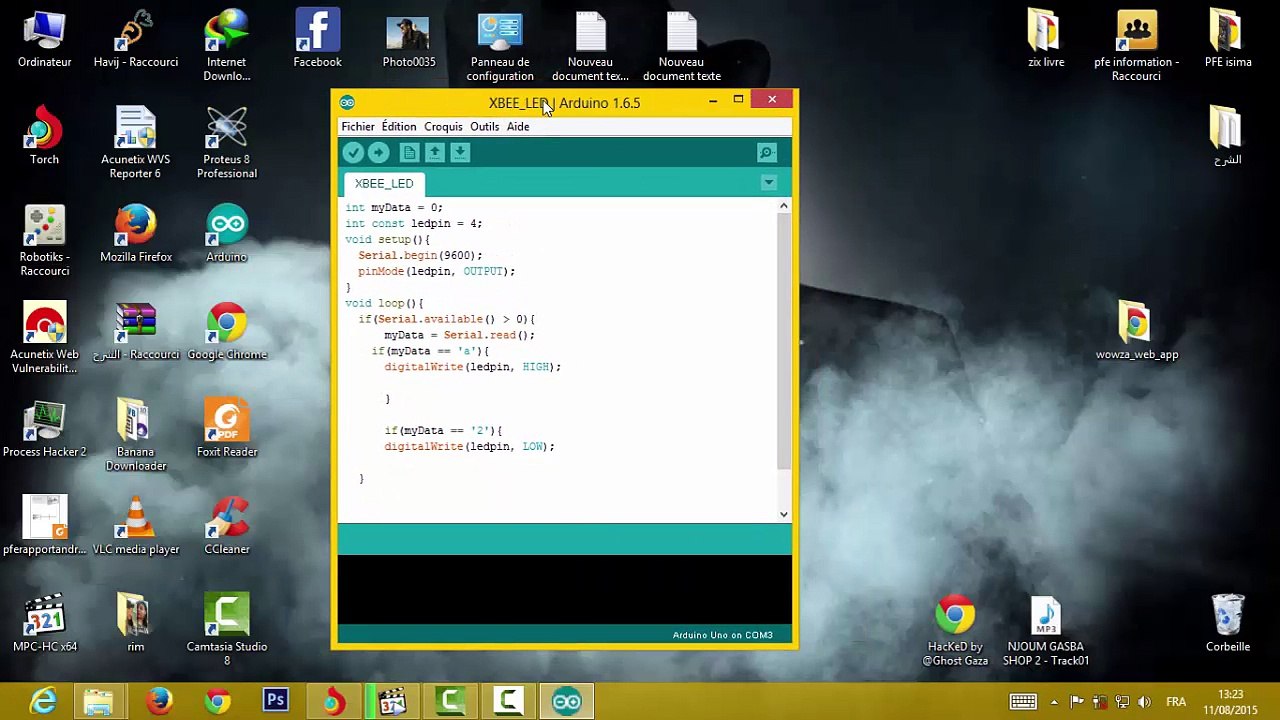The width and height of the screenshot is (1280, 720).
Task: Verify the sketch with the checkmark button
Action: pos(353,152)
